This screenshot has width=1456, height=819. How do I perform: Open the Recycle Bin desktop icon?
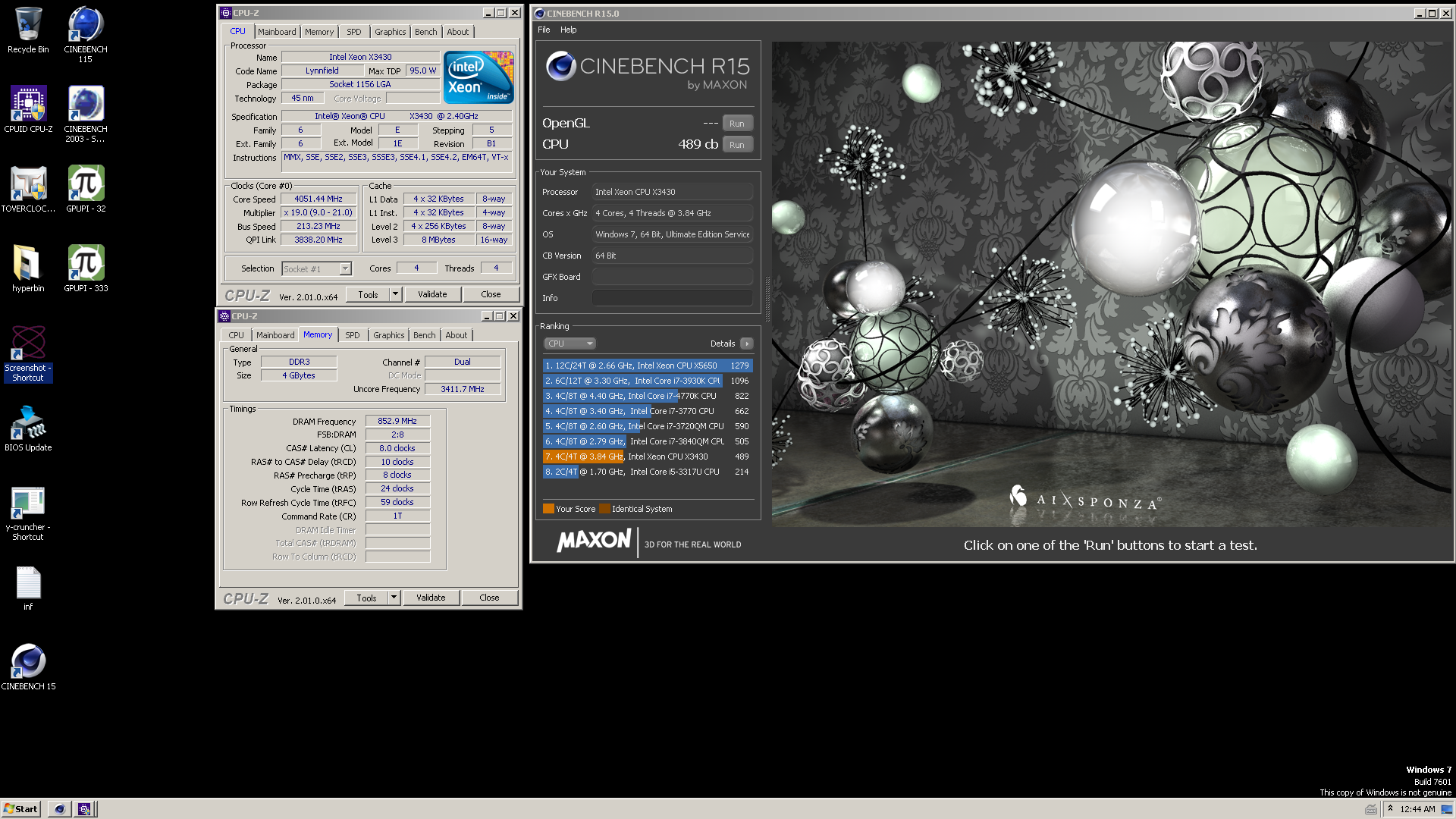pyautogui.click(x=28, y=30)
